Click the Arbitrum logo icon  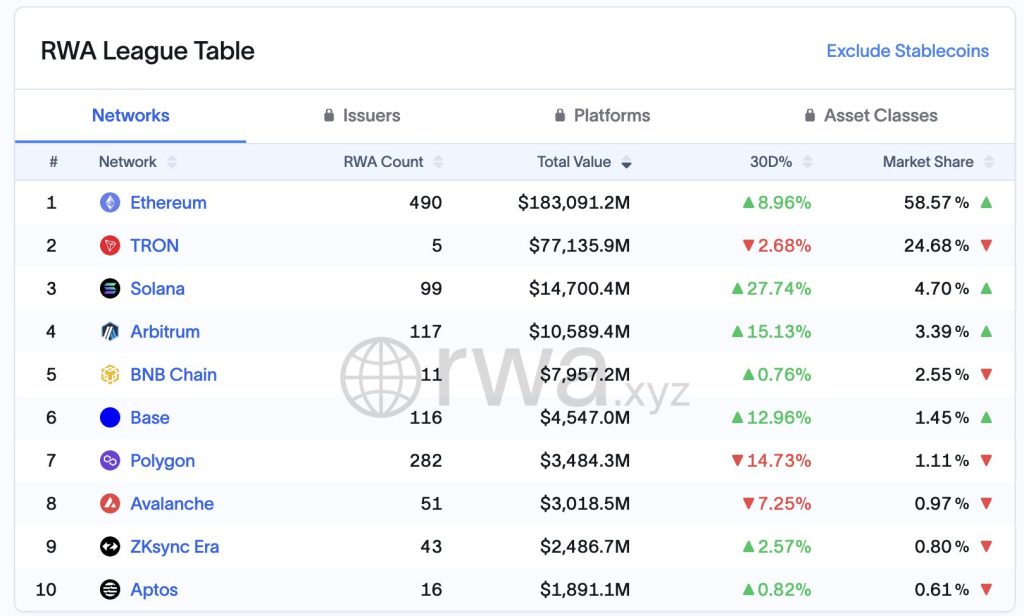pyautogui.click(x=110, y=332)
